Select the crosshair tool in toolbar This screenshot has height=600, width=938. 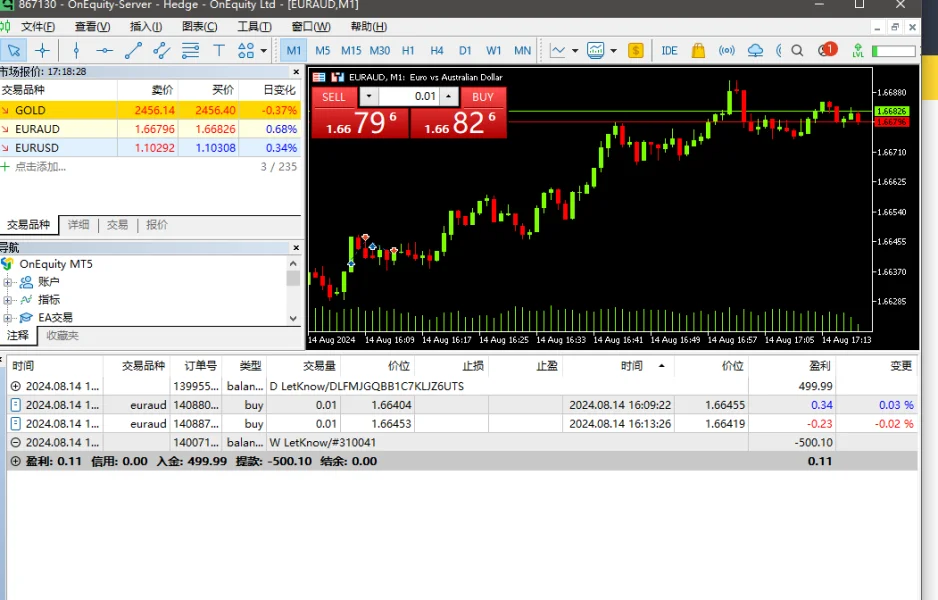pos(42,50)
